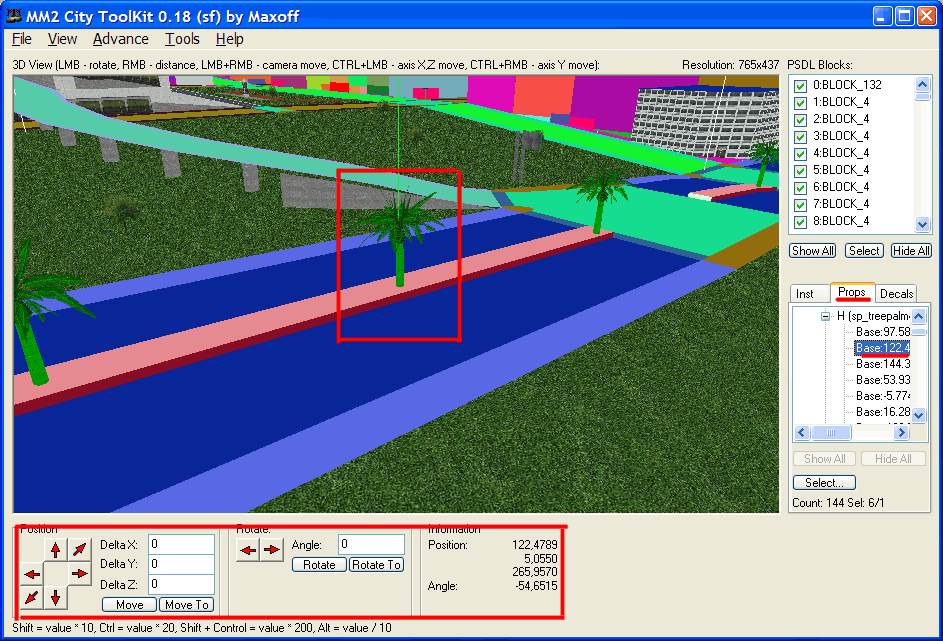Open the Advance menu
The height and width of the screenshot is (641, 943).
click(120, 39)
